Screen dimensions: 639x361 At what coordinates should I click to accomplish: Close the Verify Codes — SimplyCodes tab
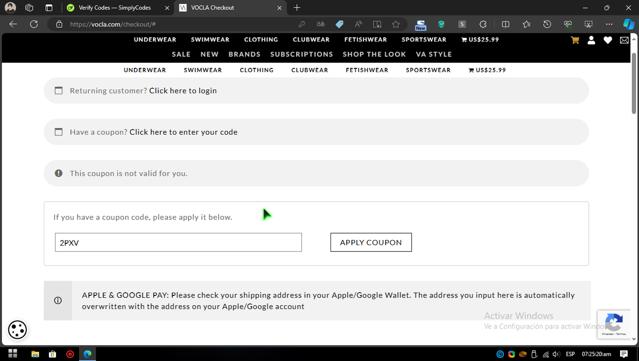point(167,8)
